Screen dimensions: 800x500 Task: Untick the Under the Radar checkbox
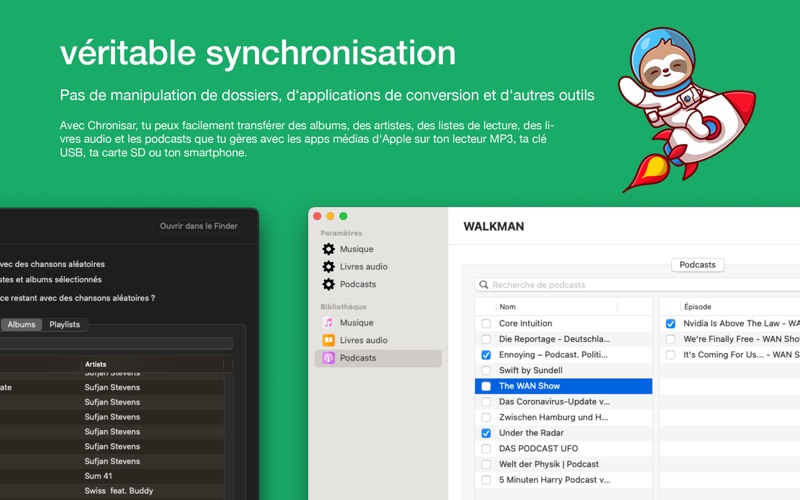[486, 433]
